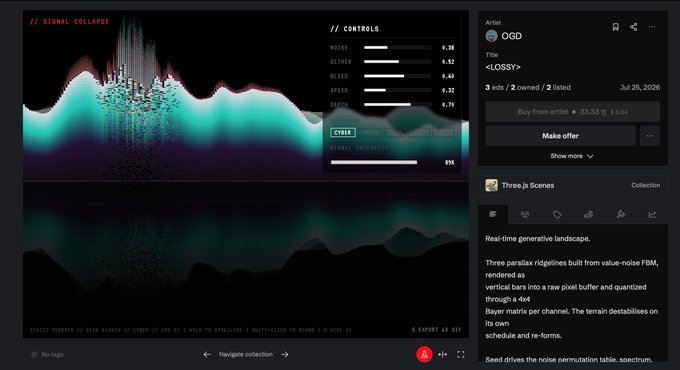Bookmark this artwork with the bookmark icon

point(615,27)
